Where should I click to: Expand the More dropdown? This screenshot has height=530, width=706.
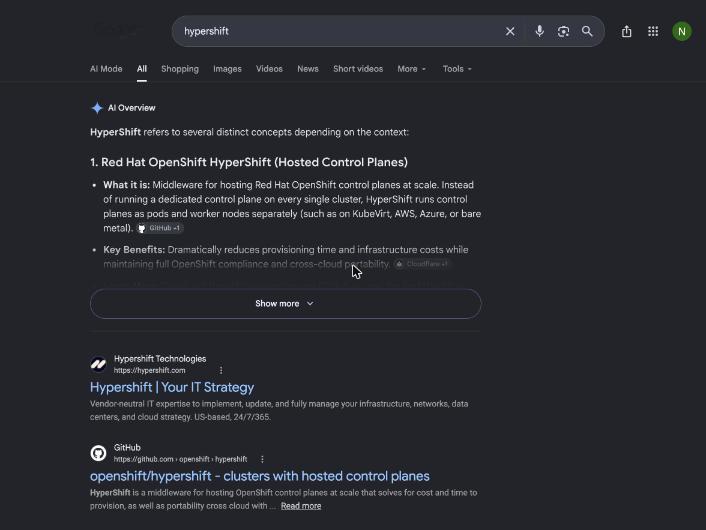click(412, 69)
